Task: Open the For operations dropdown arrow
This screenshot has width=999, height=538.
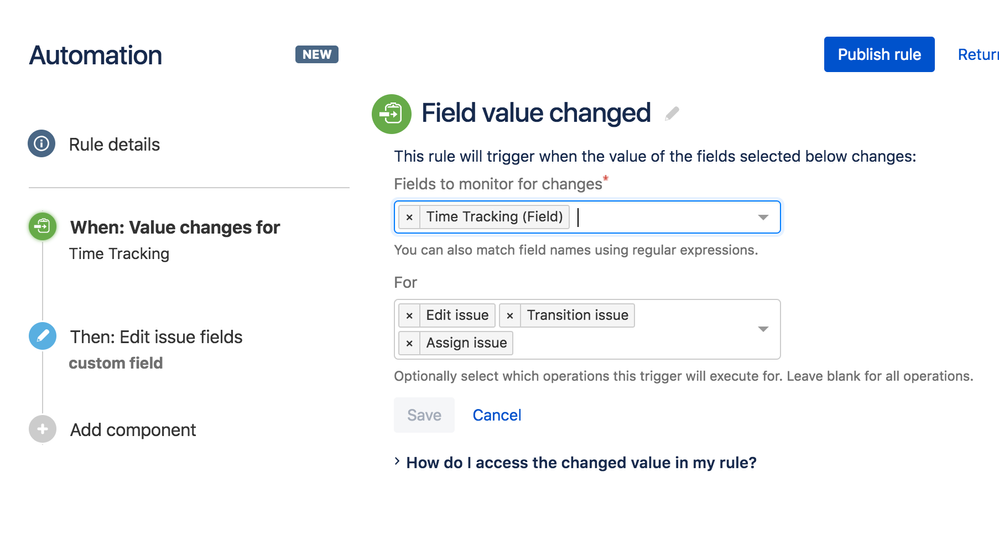Action: coord(763,329)
